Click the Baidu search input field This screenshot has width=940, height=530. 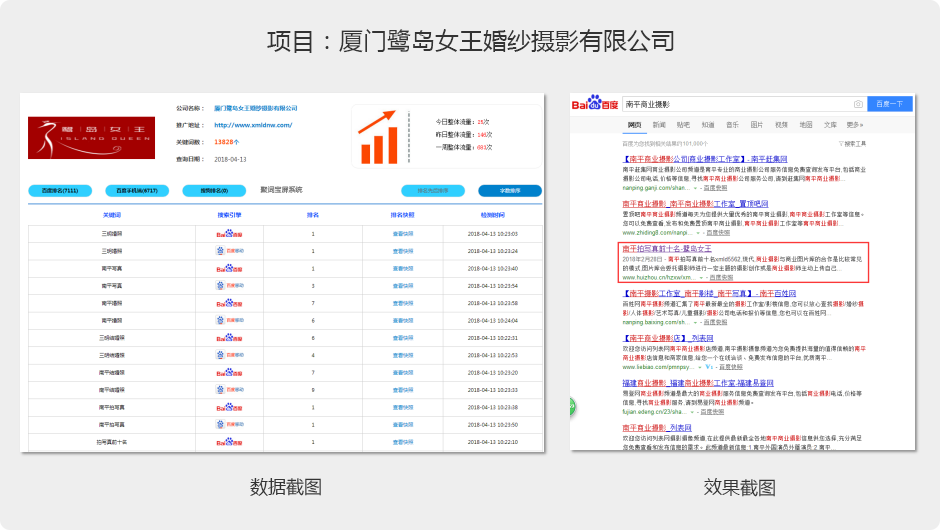(744, 104)
